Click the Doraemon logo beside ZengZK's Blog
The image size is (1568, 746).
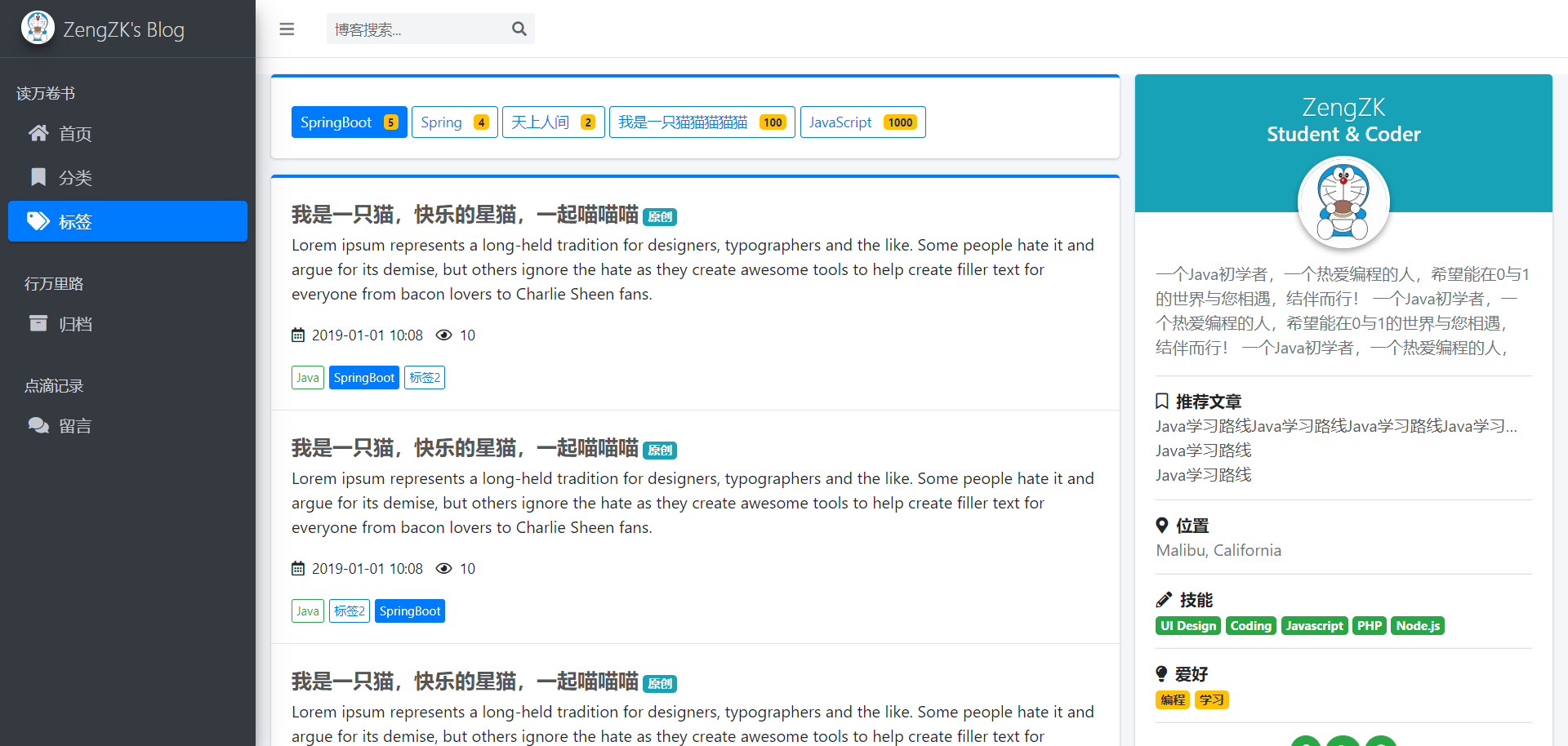tap(38, 28)
